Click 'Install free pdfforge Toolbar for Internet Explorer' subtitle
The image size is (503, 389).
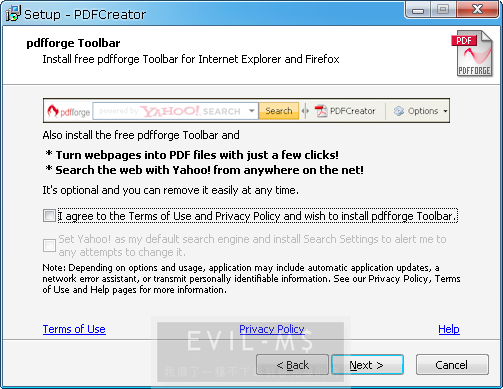coord(191,59)
